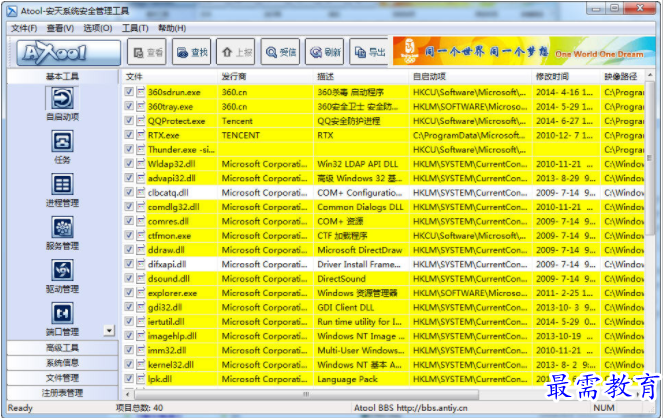Click the Atool logo banner

(x=68, y=52)
